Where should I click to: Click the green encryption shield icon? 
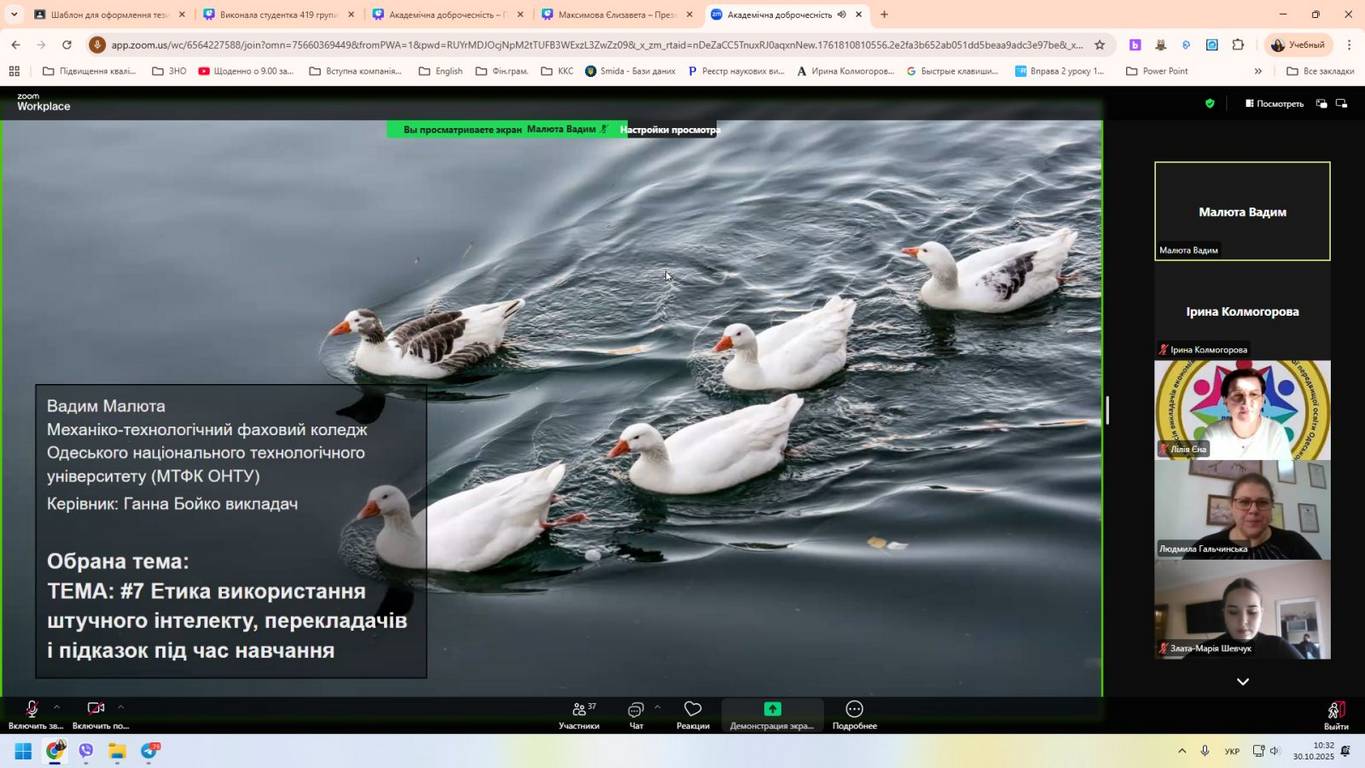1209,103
